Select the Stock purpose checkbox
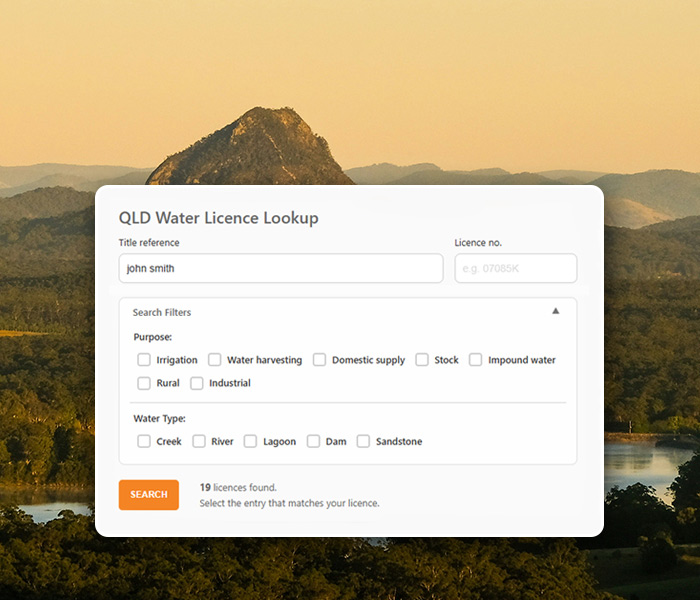The image size is (700, 600). 422,360
